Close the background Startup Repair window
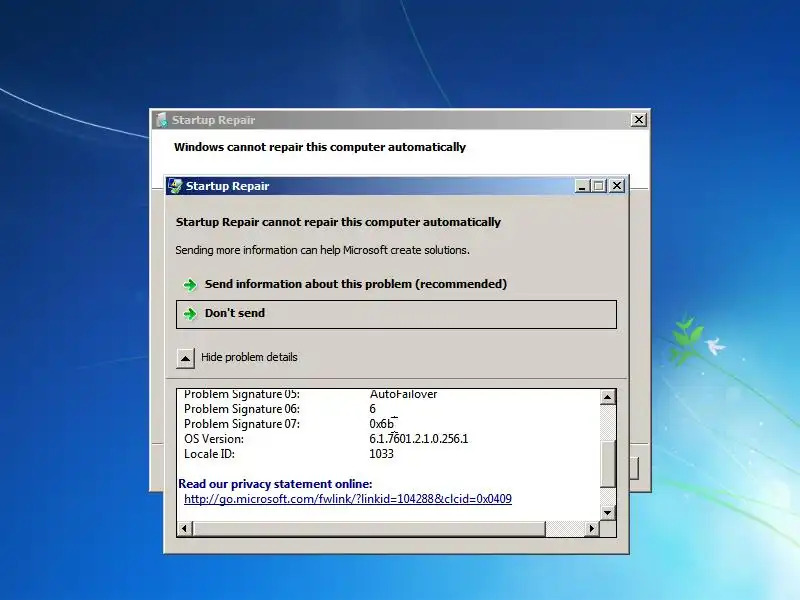This screenshot has height=600, width=800. [638, 120]
